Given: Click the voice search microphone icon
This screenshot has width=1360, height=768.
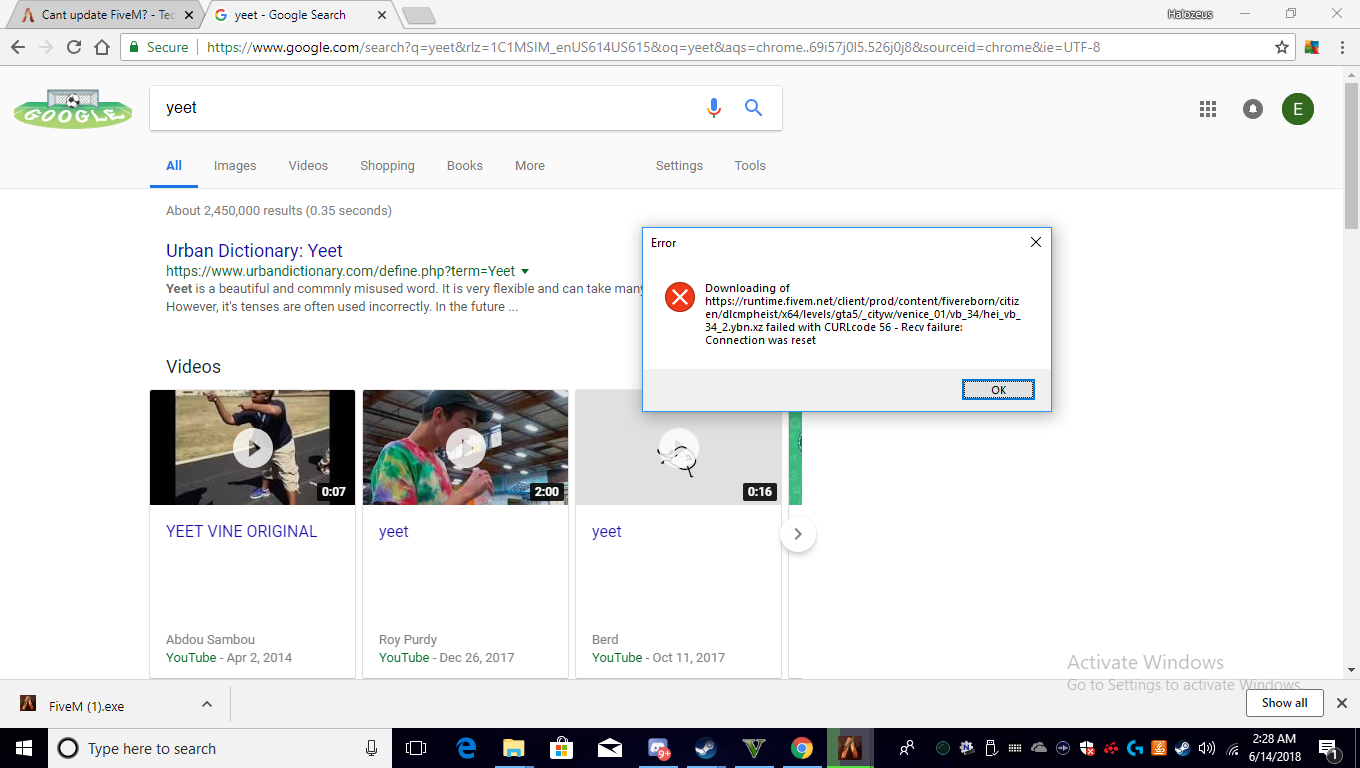Looking at the screenshot, I should tap(713, 108).
